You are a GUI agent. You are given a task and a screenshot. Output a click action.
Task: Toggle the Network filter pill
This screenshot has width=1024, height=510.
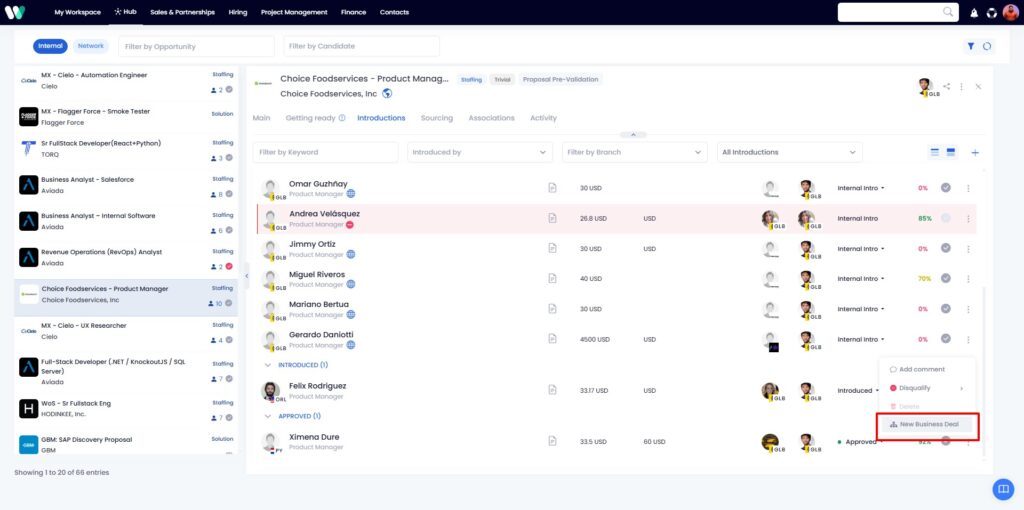[91, 46]
